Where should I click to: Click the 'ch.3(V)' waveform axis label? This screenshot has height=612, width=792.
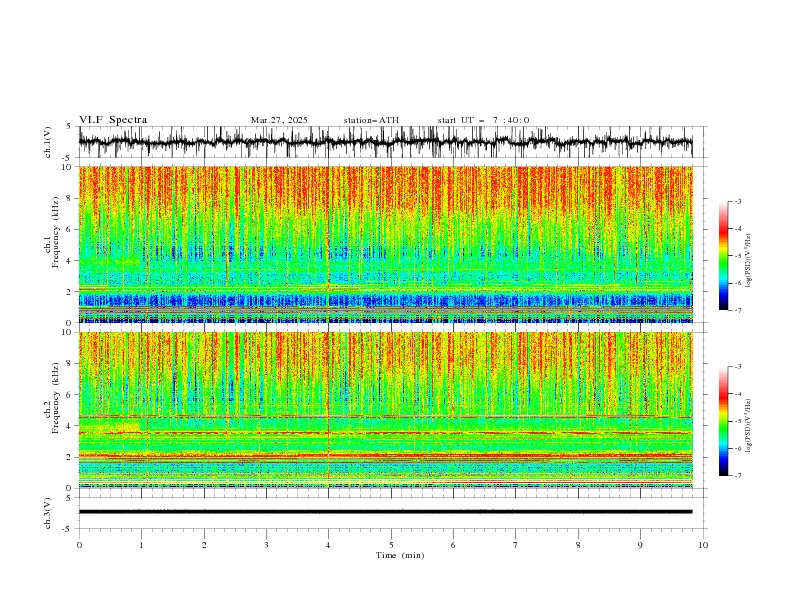coord(48,513)
